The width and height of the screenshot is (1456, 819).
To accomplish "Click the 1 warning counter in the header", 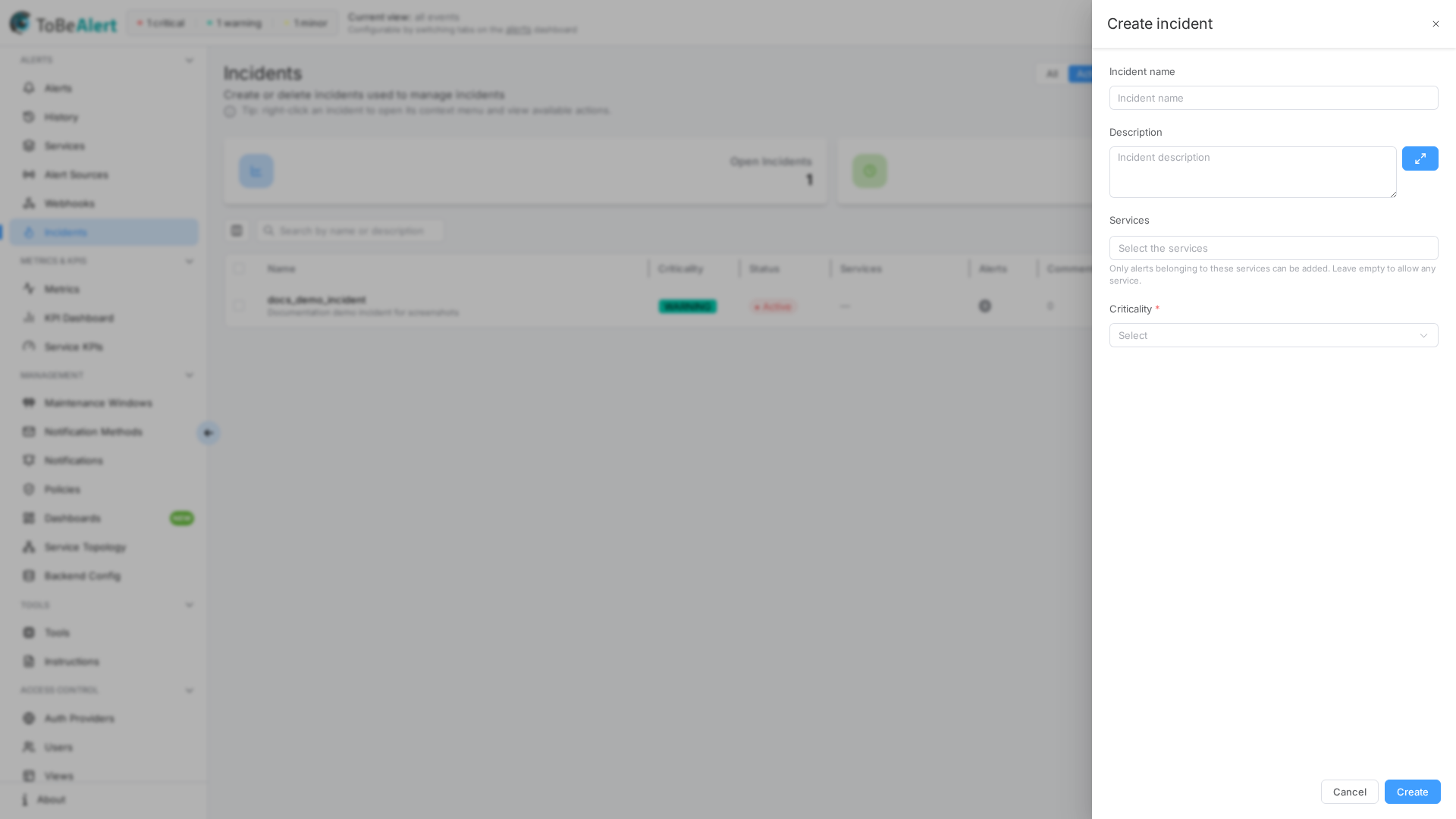I will (234, 24).
